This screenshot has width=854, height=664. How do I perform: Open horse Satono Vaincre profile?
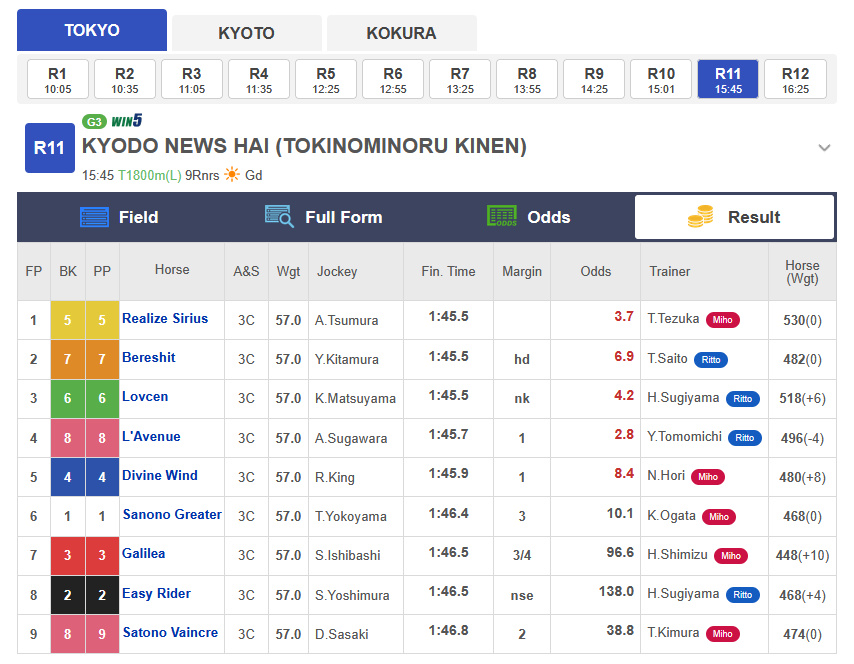point(170,633)
